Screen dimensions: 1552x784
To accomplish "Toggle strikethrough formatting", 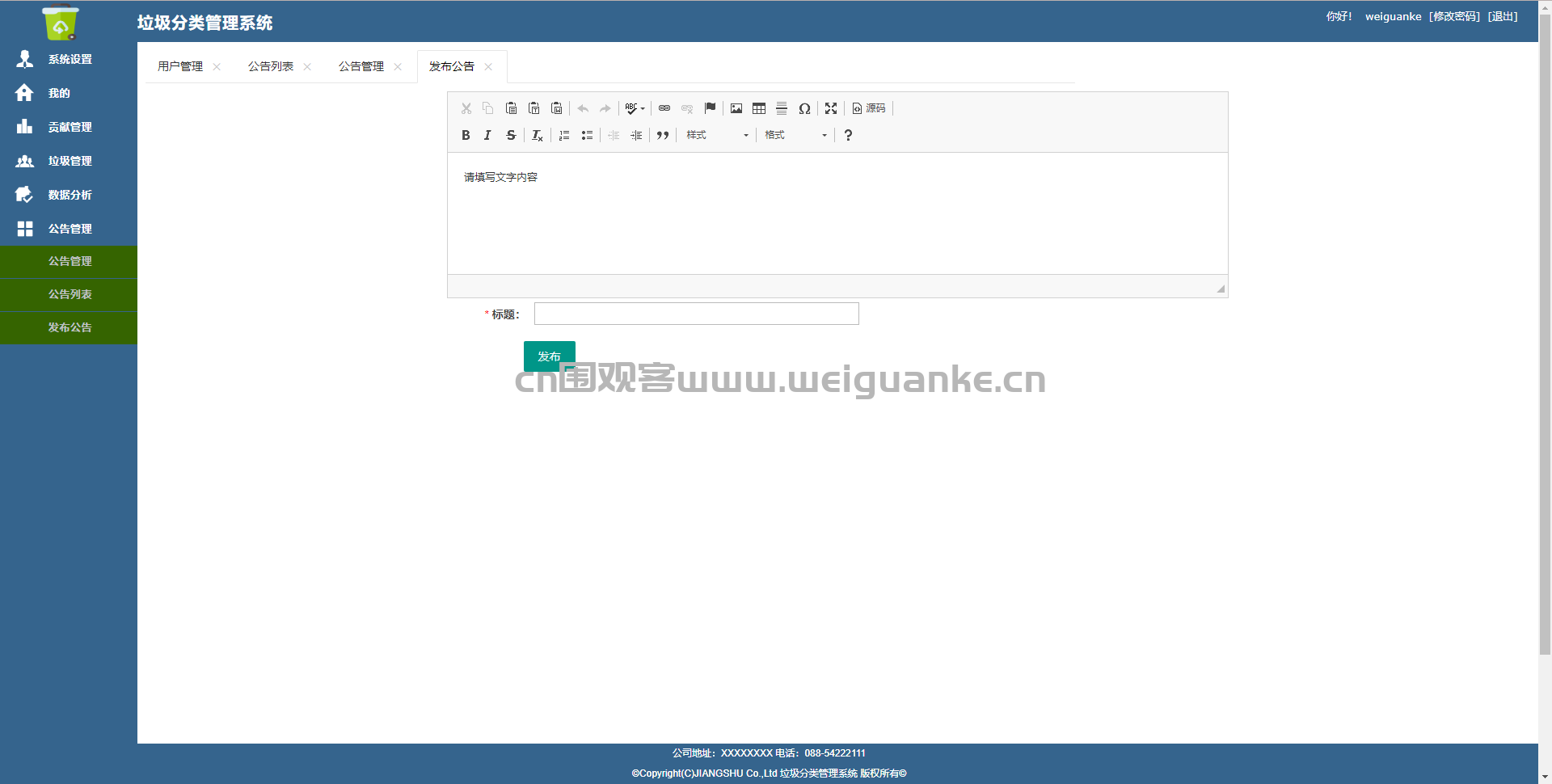I will point(511,135).
